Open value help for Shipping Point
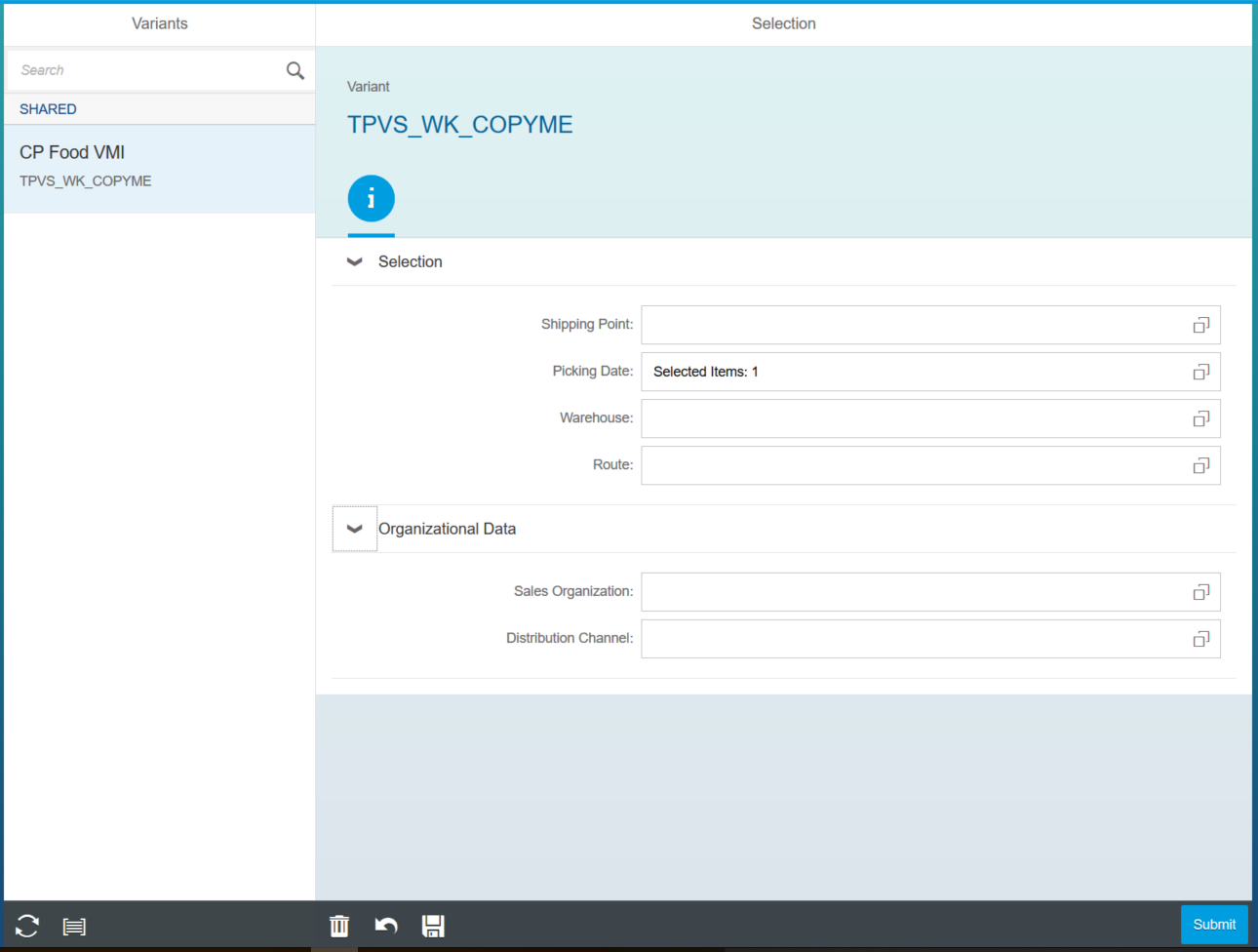This screenshot has height=952, width=1258. coord(1200,326)
